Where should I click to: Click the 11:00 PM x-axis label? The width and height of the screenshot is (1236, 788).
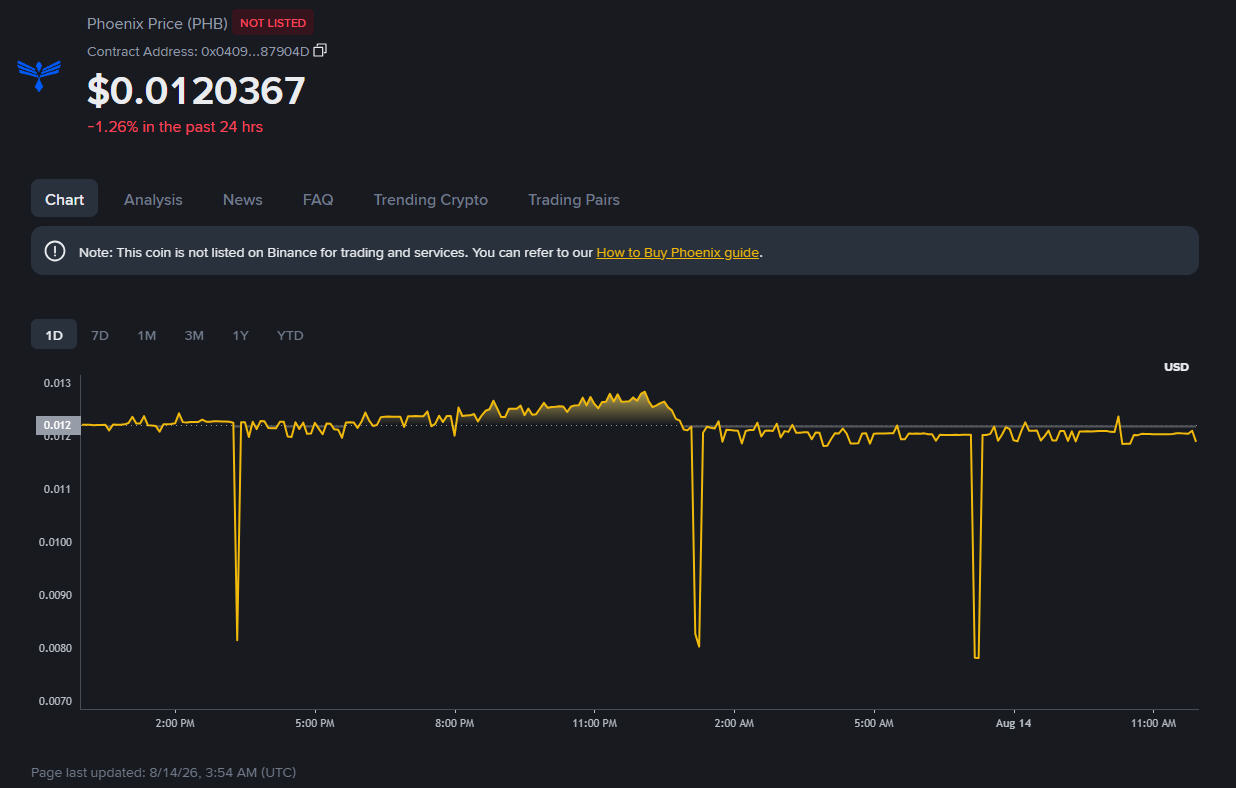594,723
